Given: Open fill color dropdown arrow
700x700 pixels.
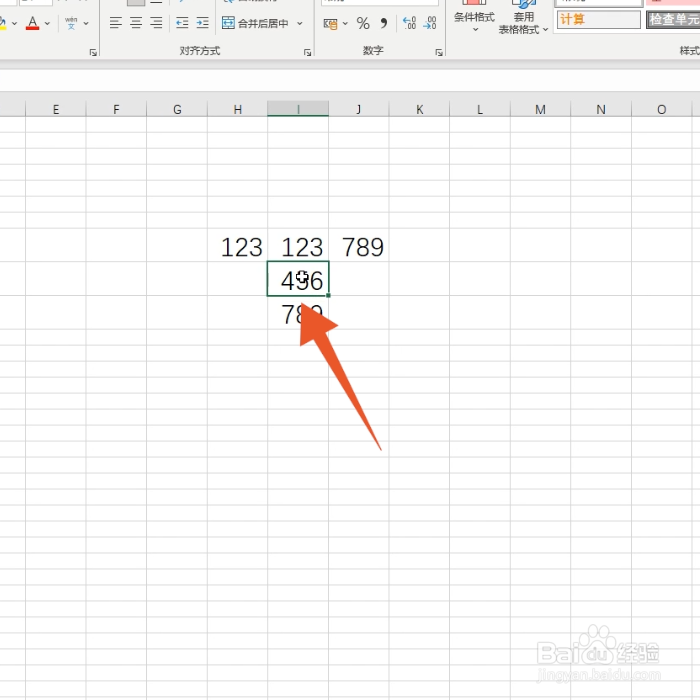Looking at the screenshot, I should [x=14, y=23].
